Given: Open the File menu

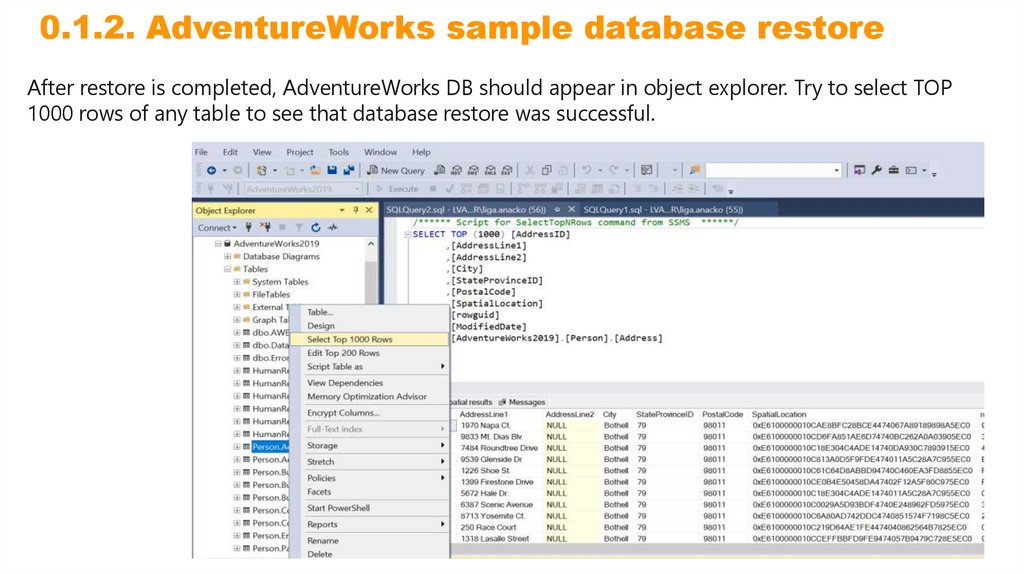Looking at the screenshot, I should pos(201,152).
